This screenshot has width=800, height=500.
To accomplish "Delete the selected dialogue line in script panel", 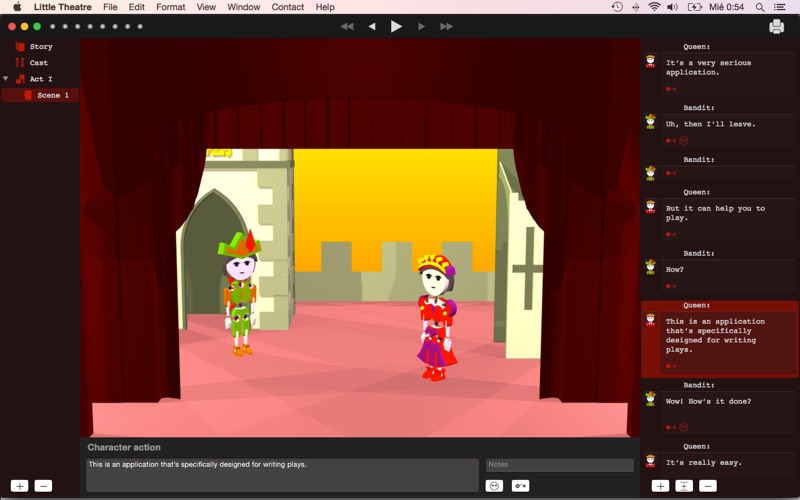I will tap(708, 486).
